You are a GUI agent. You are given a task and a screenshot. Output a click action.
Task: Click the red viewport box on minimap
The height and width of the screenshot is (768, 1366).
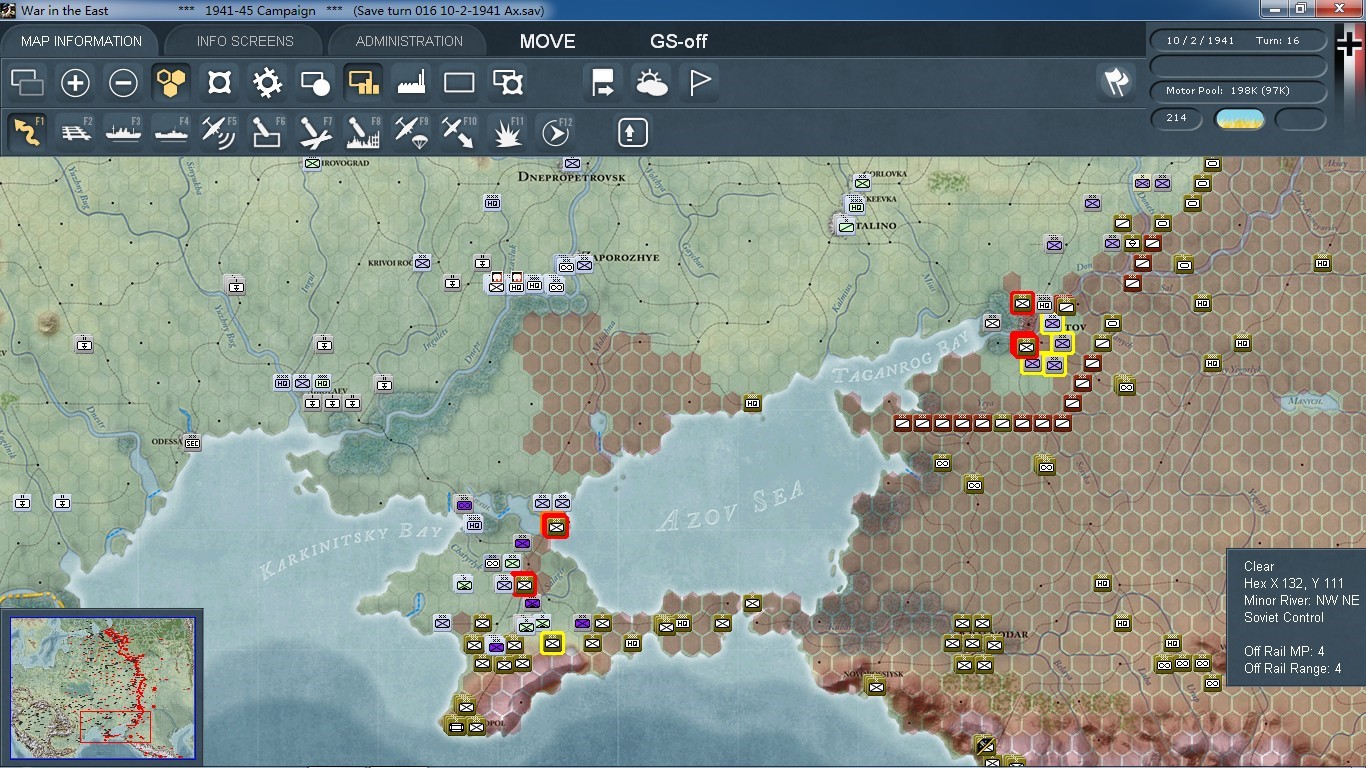[115, 727]
